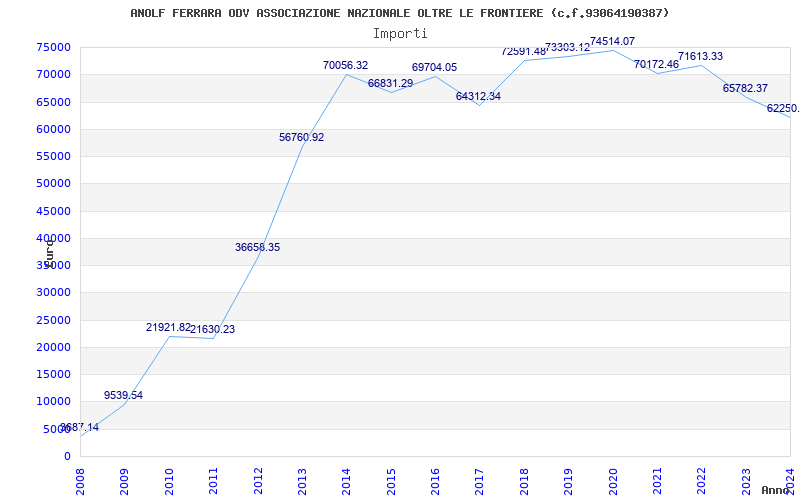Click the x-axis year 2019
Viewport: 800px width, 500px height.
pos(568,481)
